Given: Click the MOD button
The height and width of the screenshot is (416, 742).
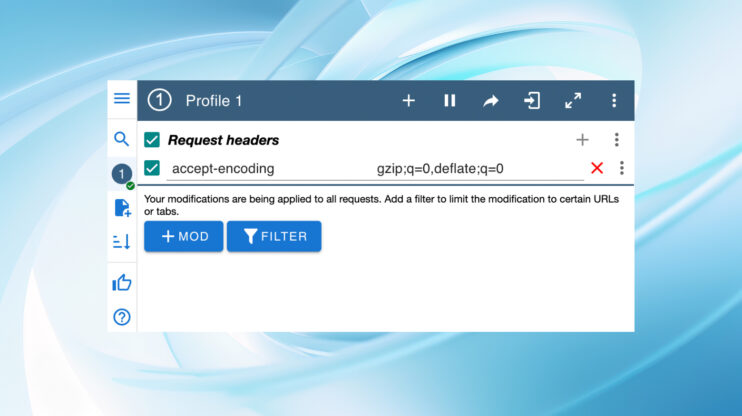Looking at the screenshot, I should [x=184, y=236].
